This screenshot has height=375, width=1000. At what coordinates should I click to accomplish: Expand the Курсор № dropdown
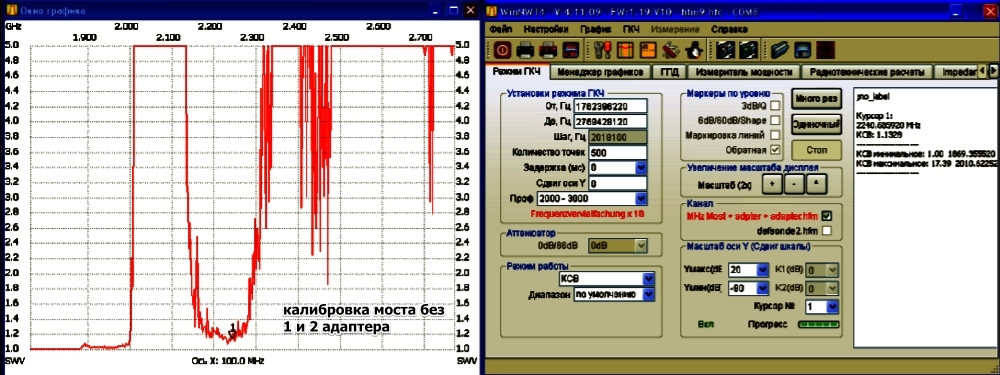coord(832,307)
